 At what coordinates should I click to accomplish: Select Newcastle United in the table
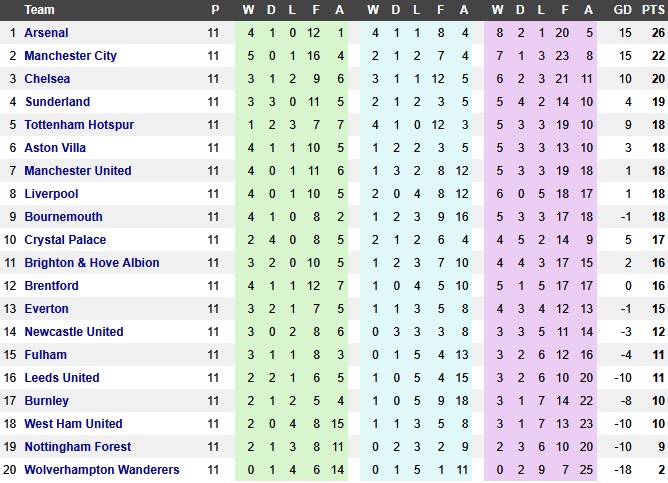pos(74,332)
